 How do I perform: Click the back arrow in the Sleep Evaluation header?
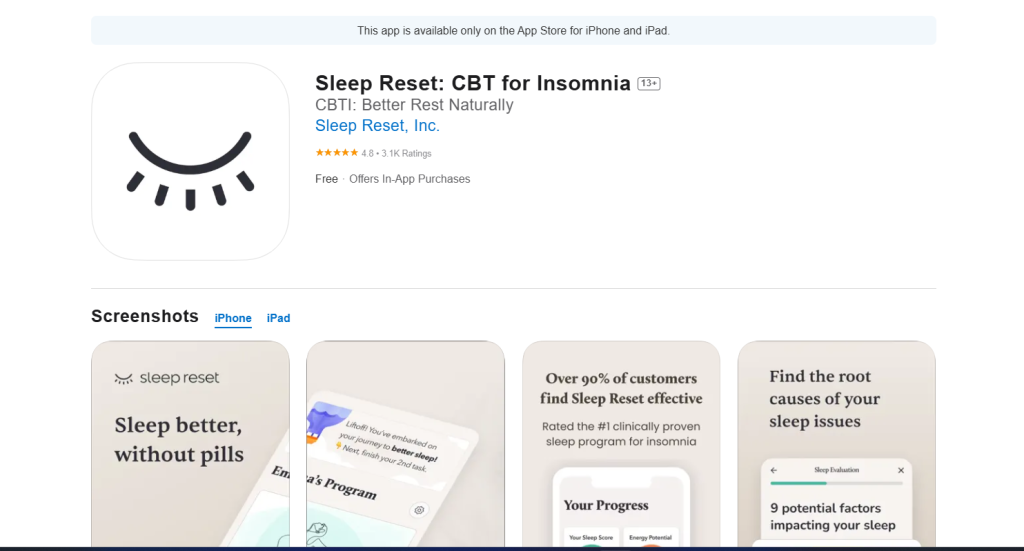point(774,470)
